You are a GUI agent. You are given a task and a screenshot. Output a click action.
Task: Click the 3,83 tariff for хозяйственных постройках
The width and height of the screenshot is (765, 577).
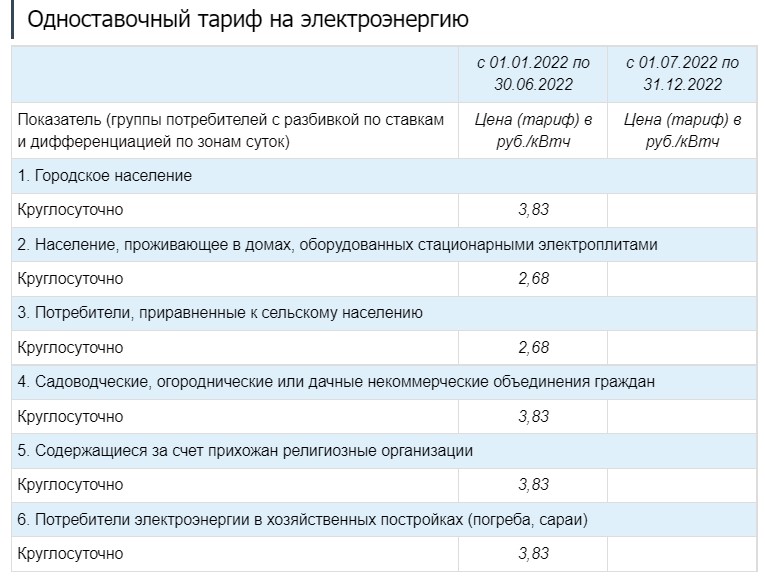tap(533, 554)
